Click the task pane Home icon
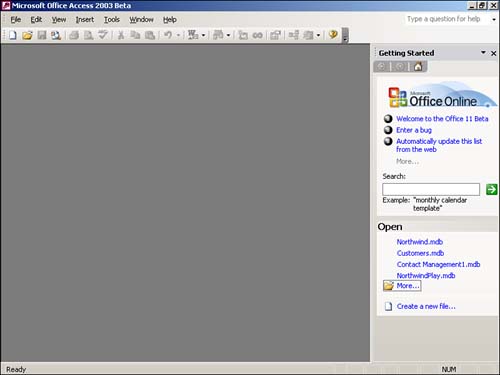The width and height of the screenshot is (500, 375). (x=418, y=67)
